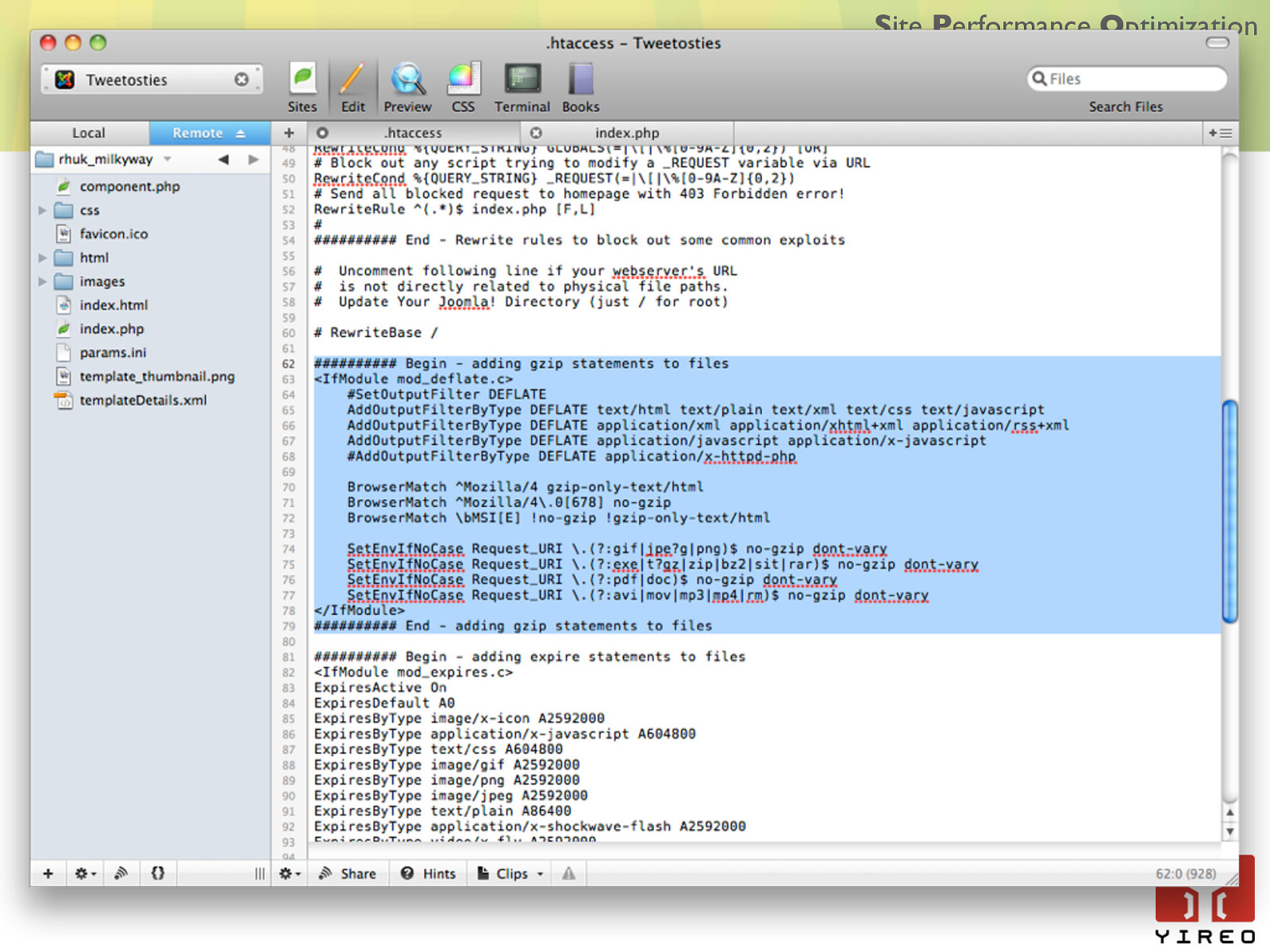Select favicon.ico in file list
This screenshot has height=952, width=1270.
click(114, 234)
